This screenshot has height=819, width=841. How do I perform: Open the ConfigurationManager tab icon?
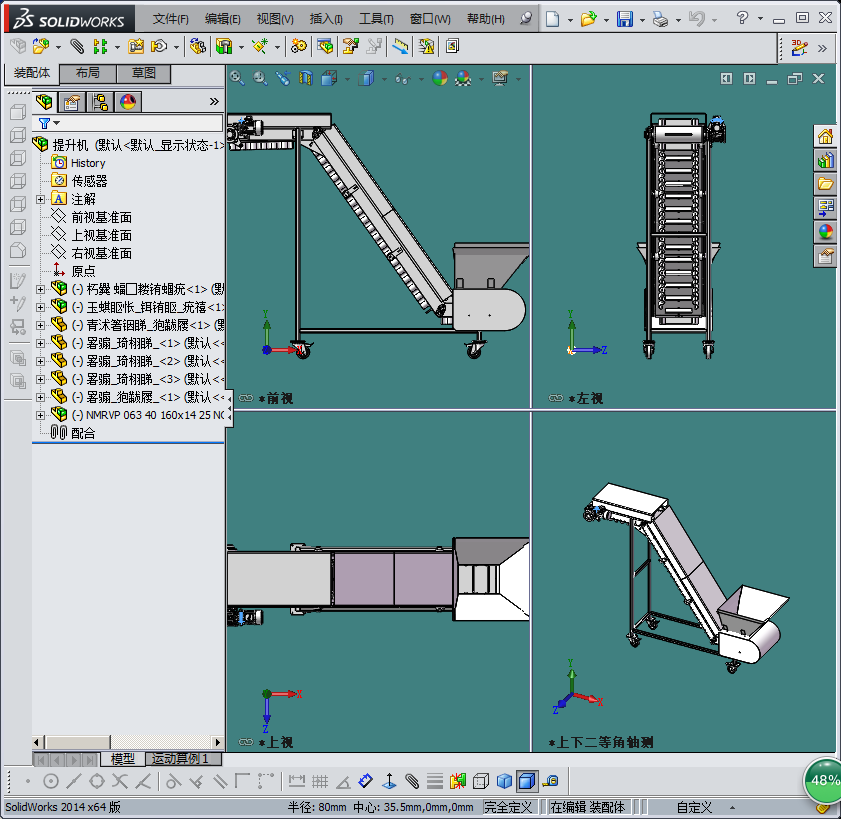[100, 101]
